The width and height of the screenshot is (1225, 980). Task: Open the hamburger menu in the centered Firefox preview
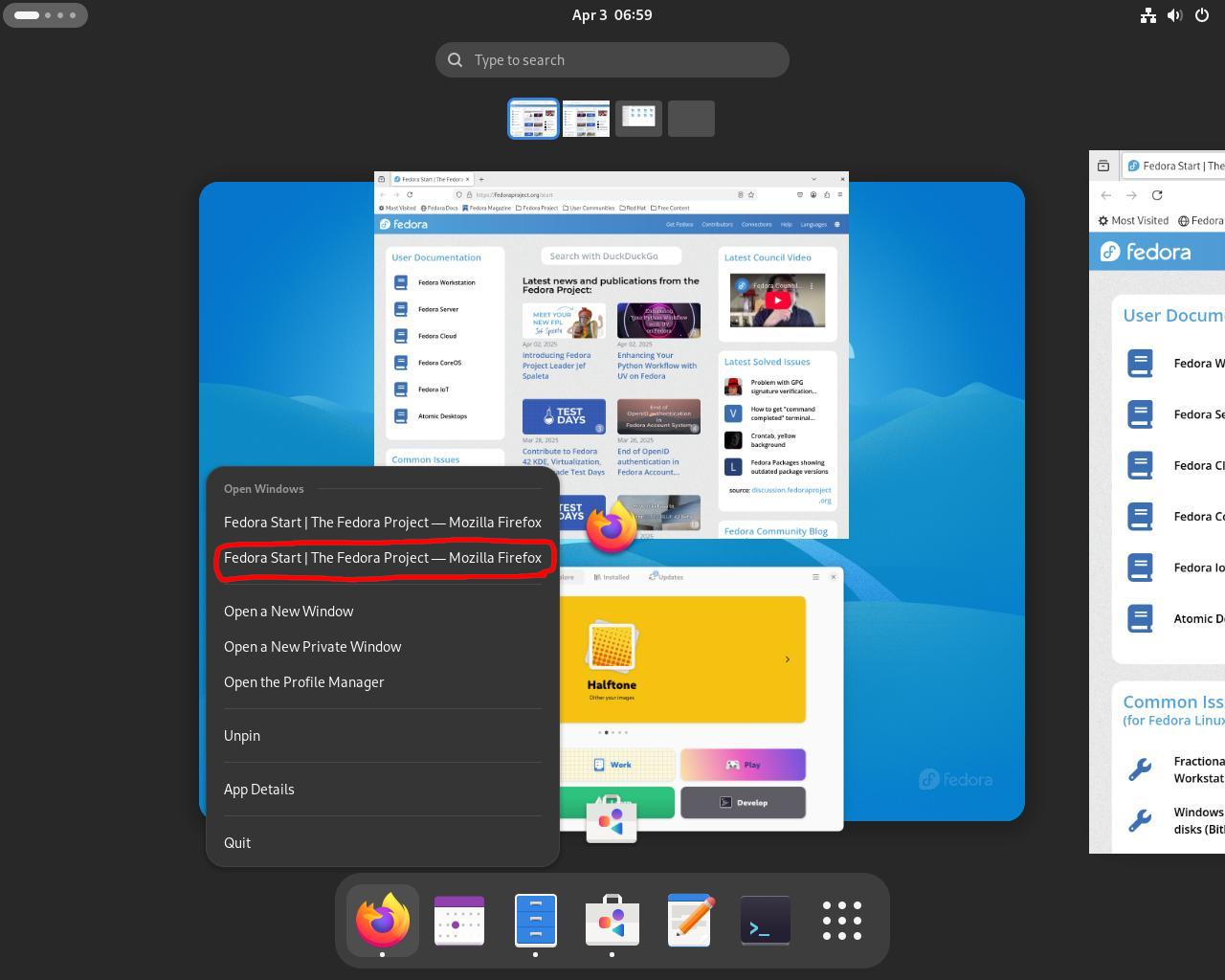click(840, 194)
